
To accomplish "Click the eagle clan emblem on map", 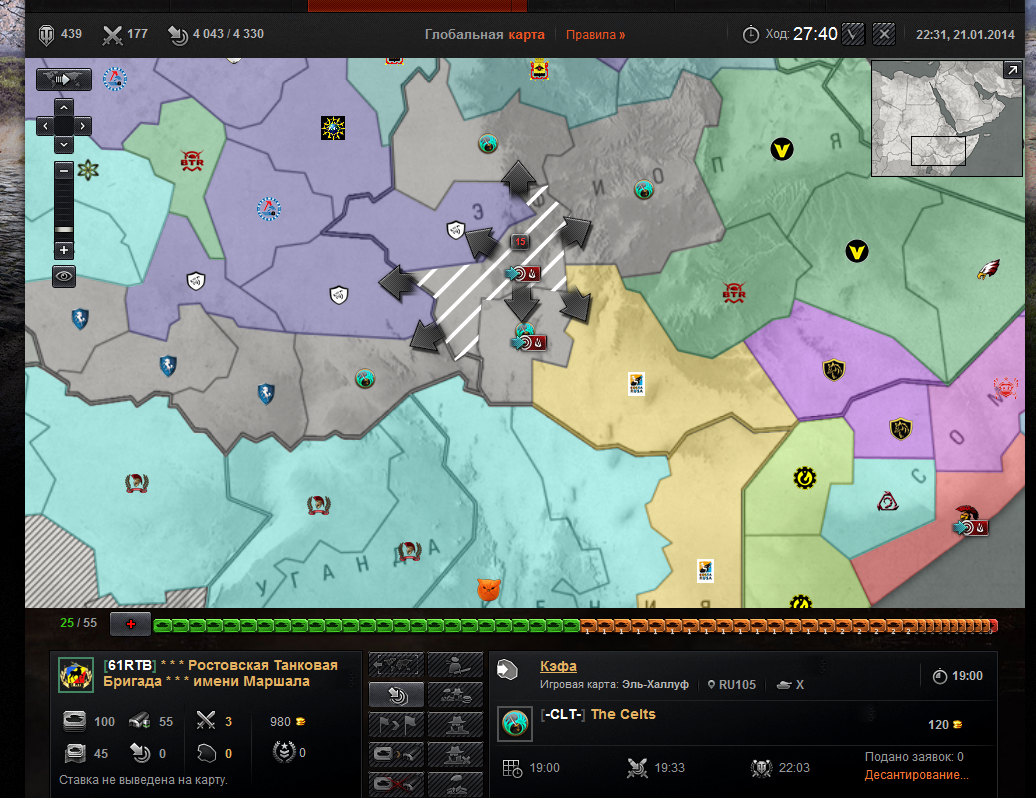I will click(x=988, y=269).
